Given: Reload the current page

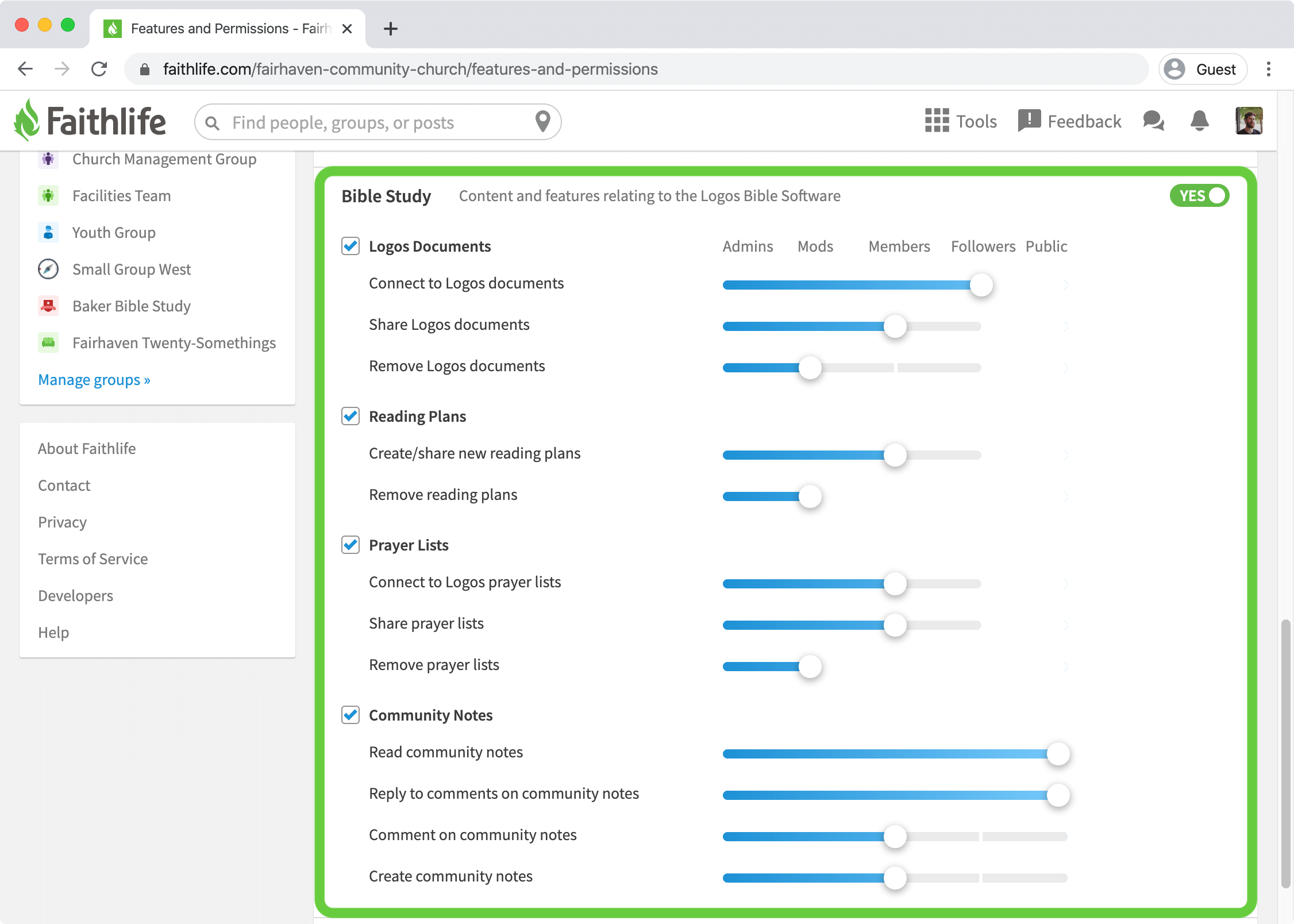Looking at the screenshot, I should [99, 69].
